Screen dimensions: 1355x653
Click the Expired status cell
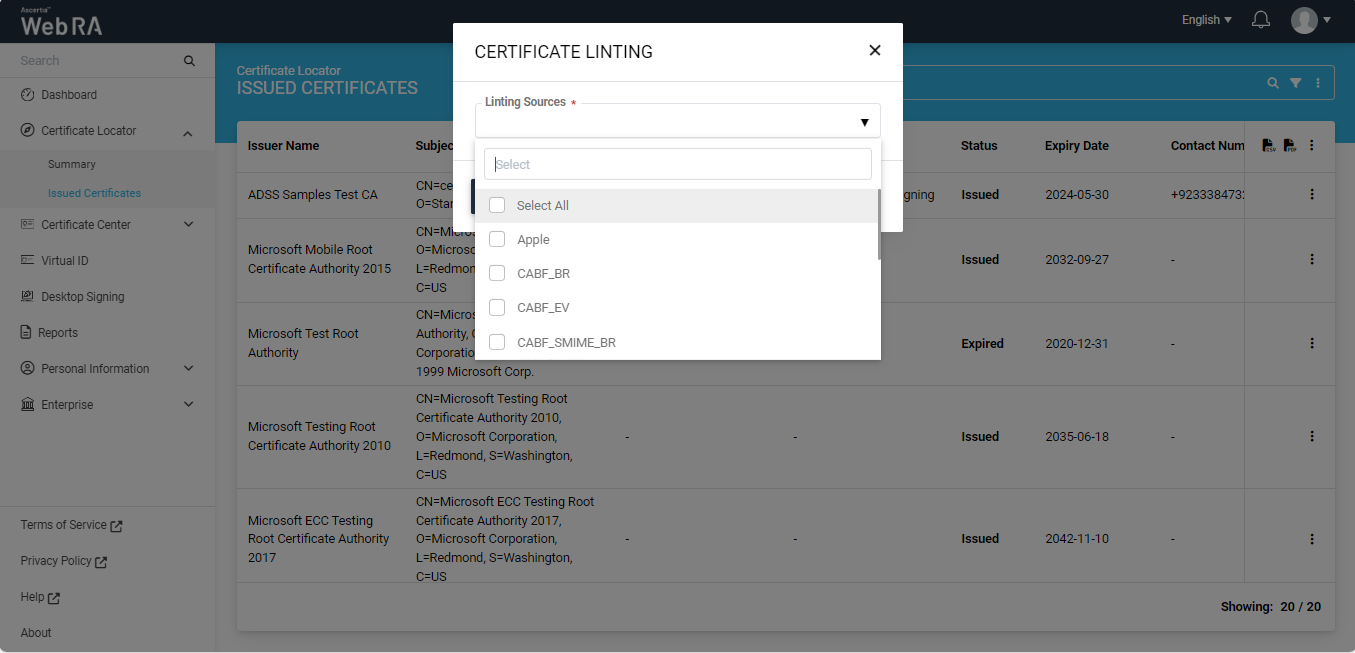pyautogui.click(x=982, y=344)
